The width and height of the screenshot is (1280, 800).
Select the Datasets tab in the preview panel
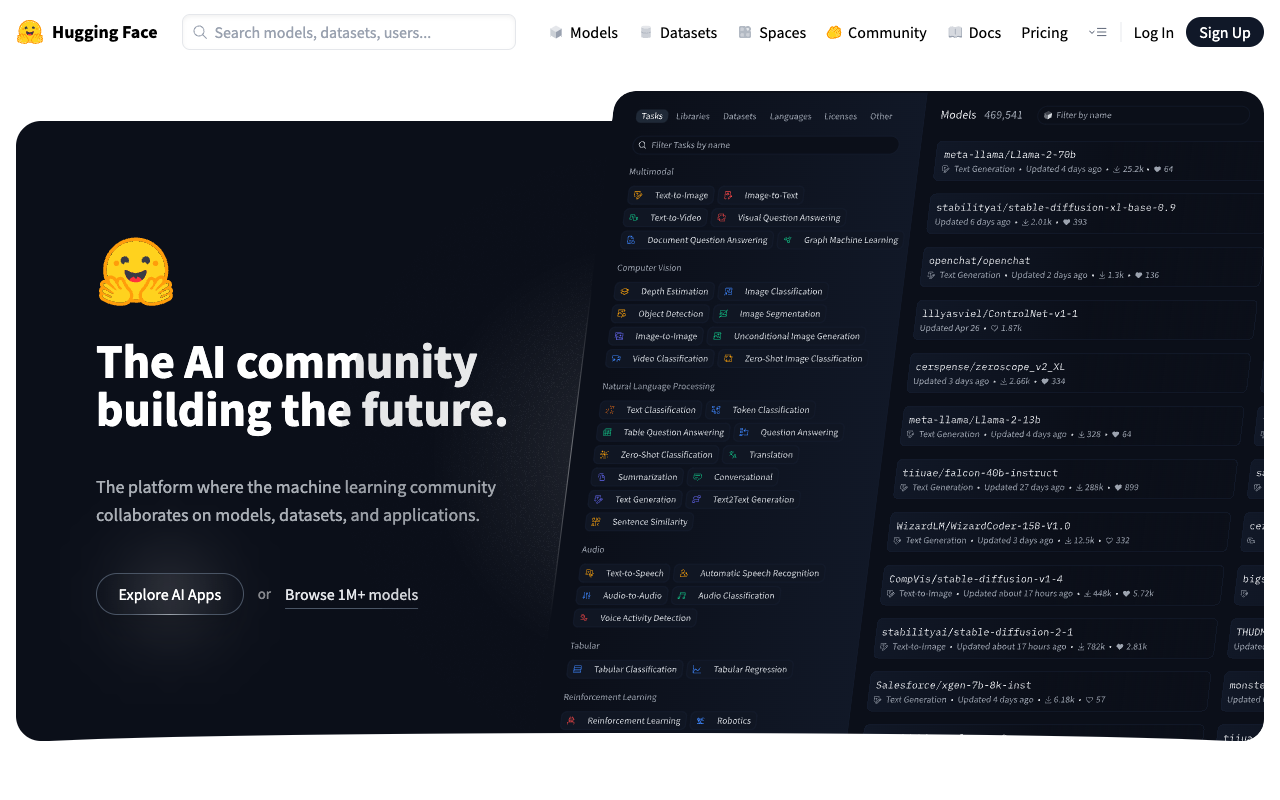click(x=740, y=116)
